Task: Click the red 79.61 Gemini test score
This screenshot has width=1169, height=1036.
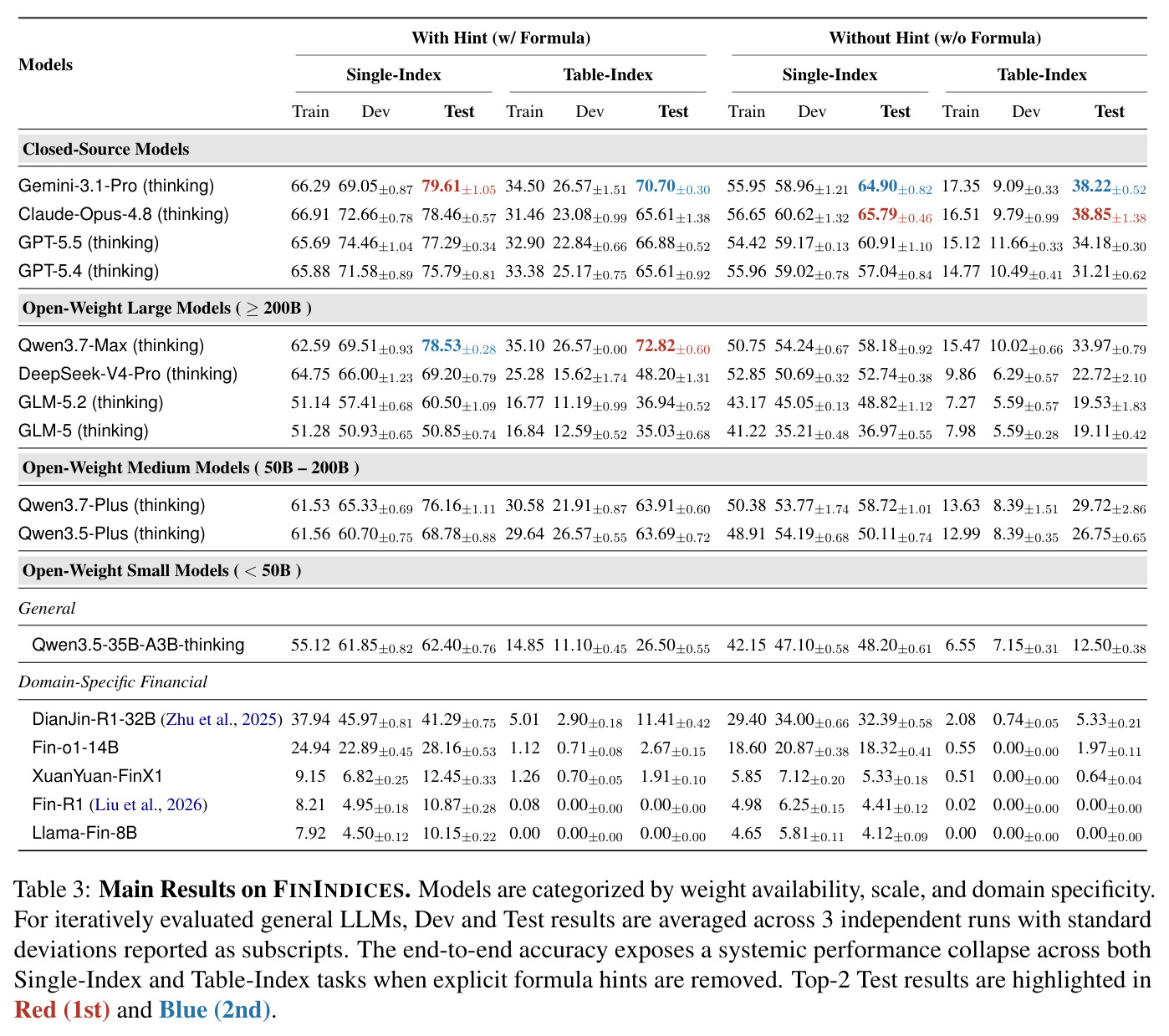Action: pyautogui.click(x=459, y=186)
